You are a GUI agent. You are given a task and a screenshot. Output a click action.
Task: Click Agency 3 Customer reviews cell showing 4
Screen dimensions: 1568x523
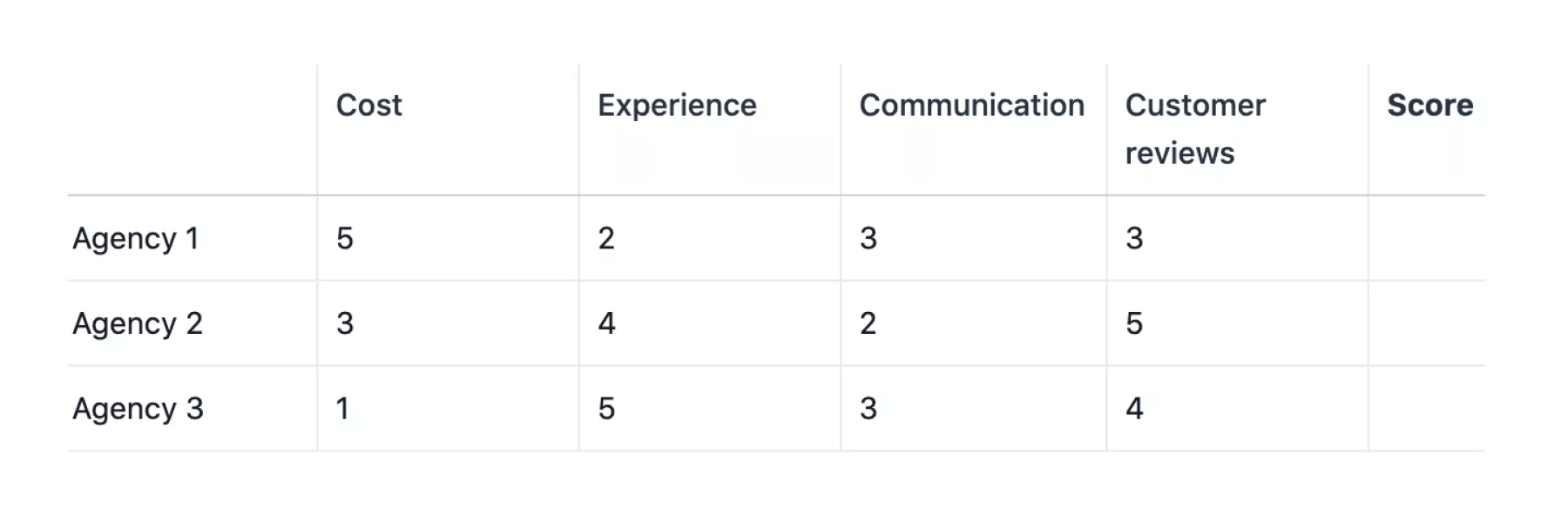pos(1237,409)
